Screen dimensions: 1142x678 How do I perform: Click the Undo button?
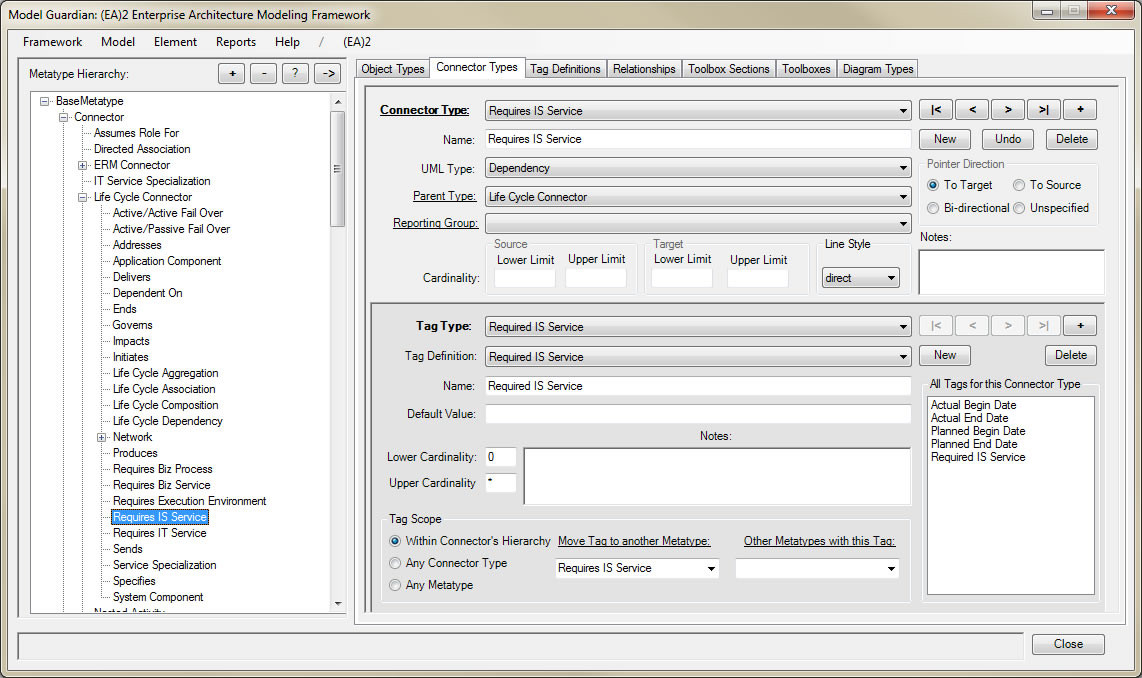click(1008, 139)
